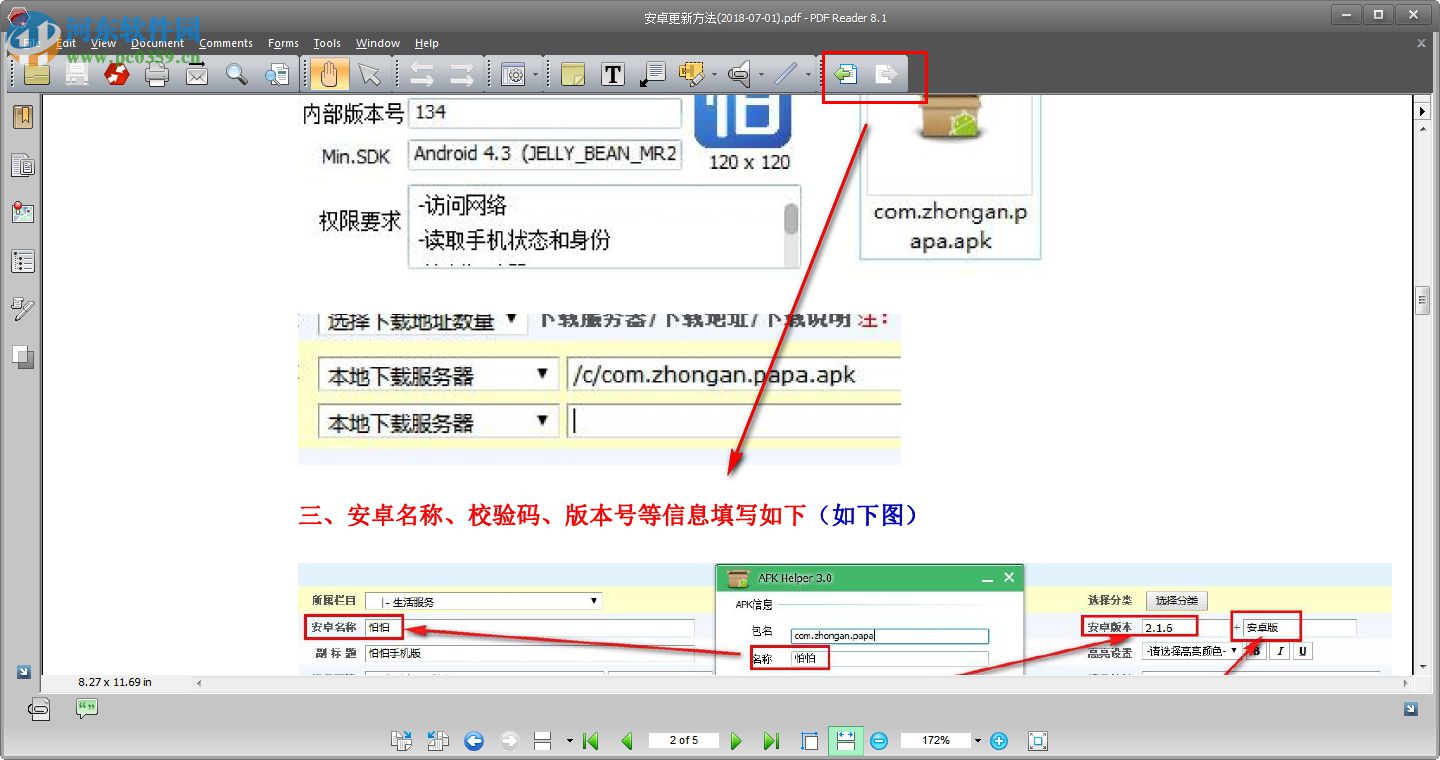
Task: Zoom in with the plus button
Action: pos(998,741)
